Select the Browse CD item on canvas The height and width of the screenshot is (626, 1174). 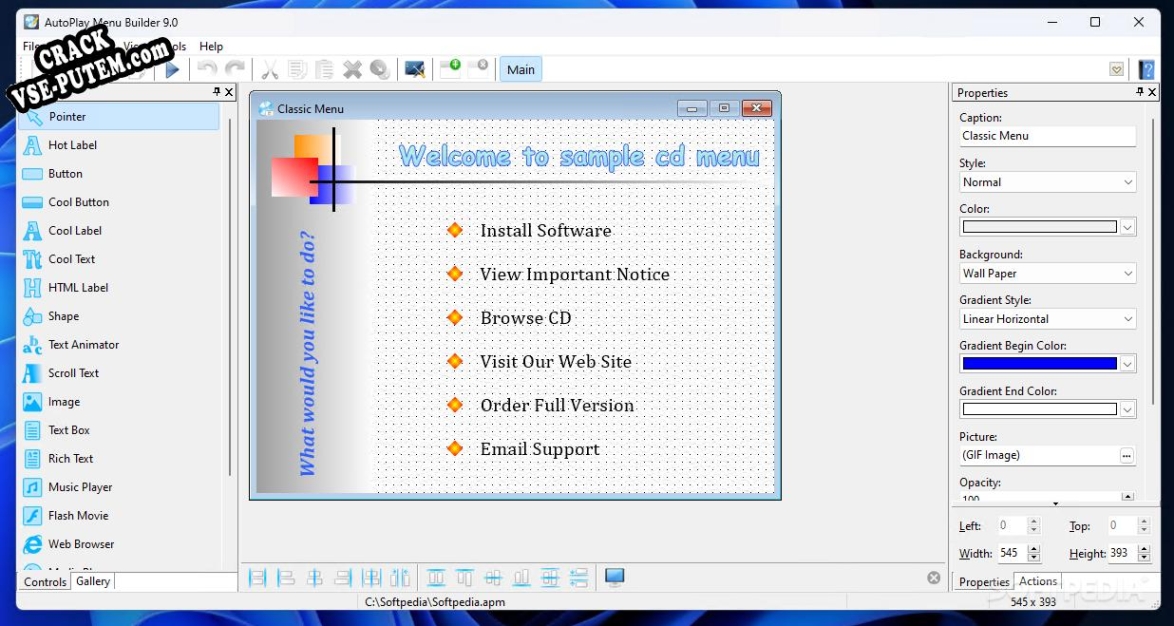(526, 318)
